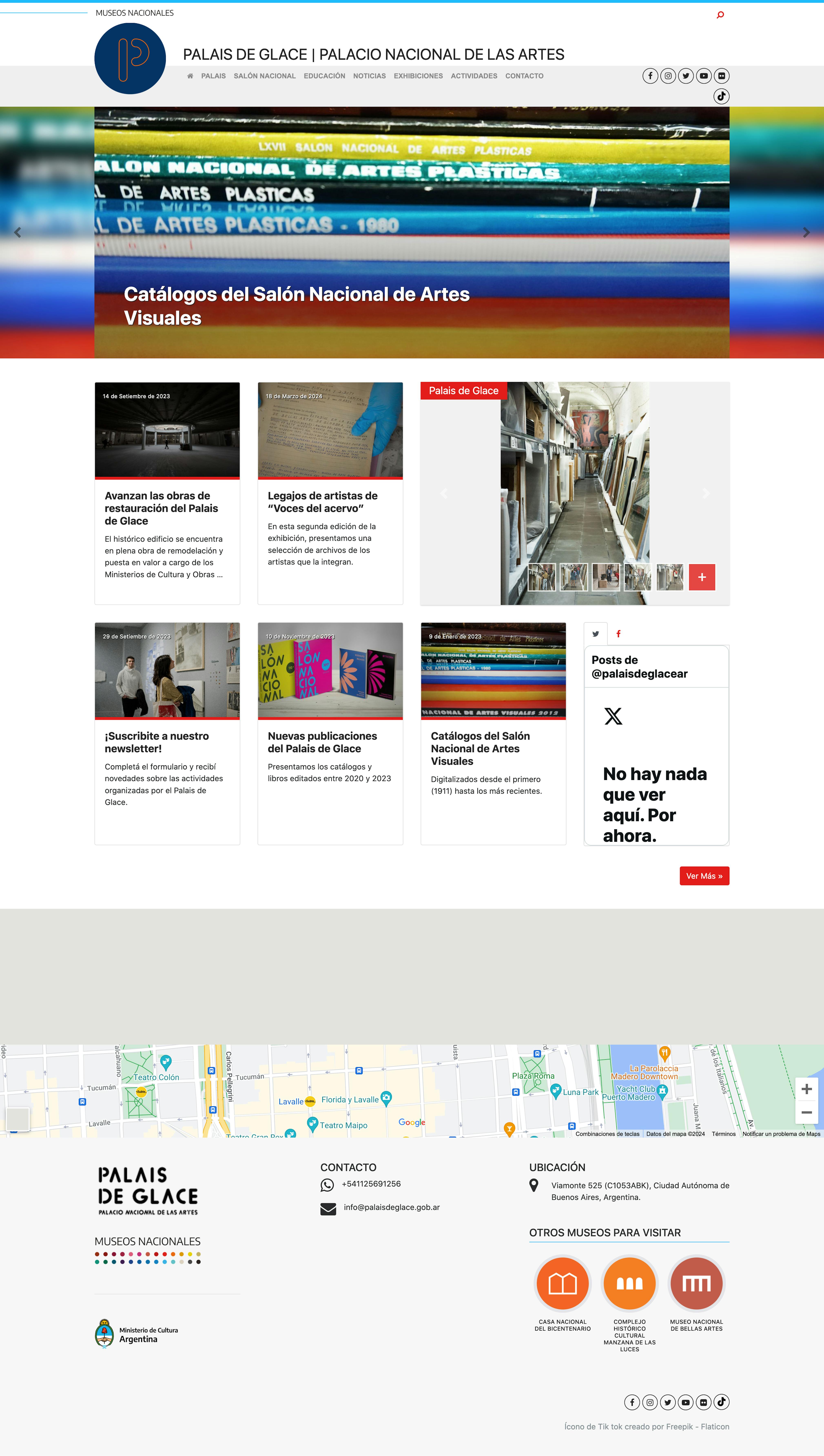Image resolution: width=824 pixels, height=1456 pixels.
Task: Open the ¡Suscribite a nuestro newsletter! article
Action: [x=157, y=742]
